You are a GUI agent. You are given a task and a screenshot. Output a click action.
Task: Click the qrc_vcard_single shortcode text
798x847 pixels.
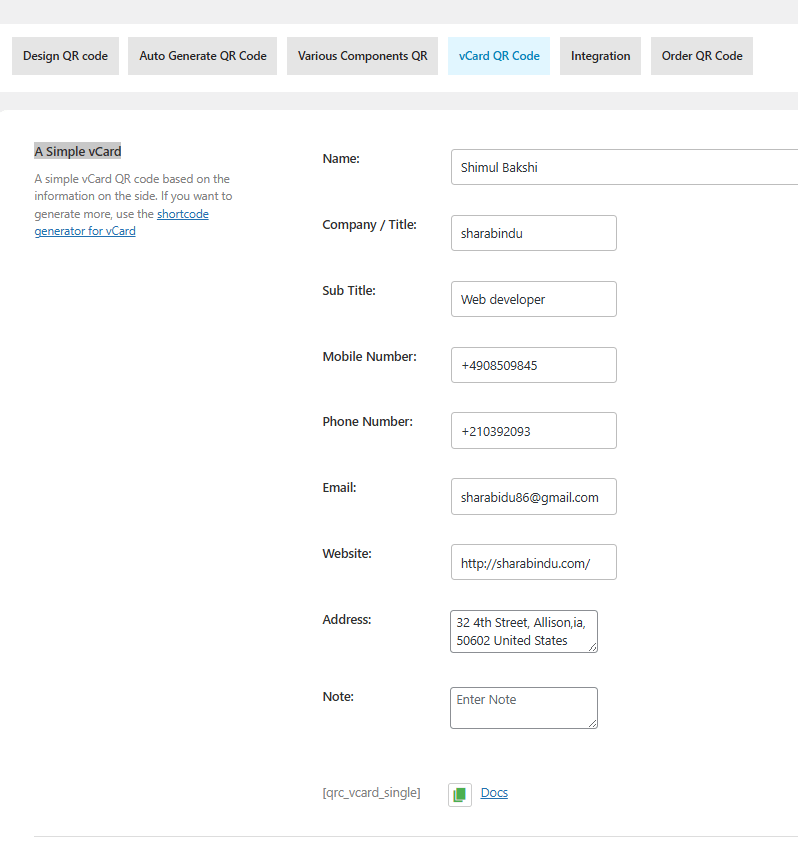pos(371,793)
